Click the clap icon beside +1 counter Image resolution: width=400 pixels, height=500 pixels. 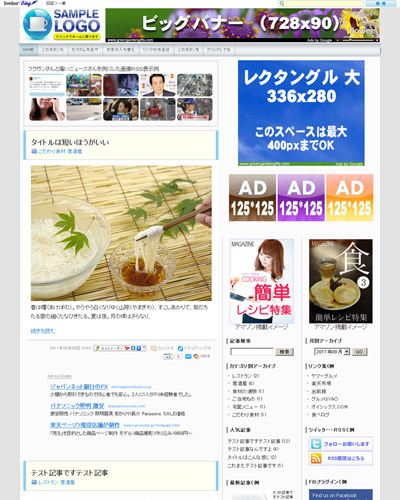[x=196, y=356]
